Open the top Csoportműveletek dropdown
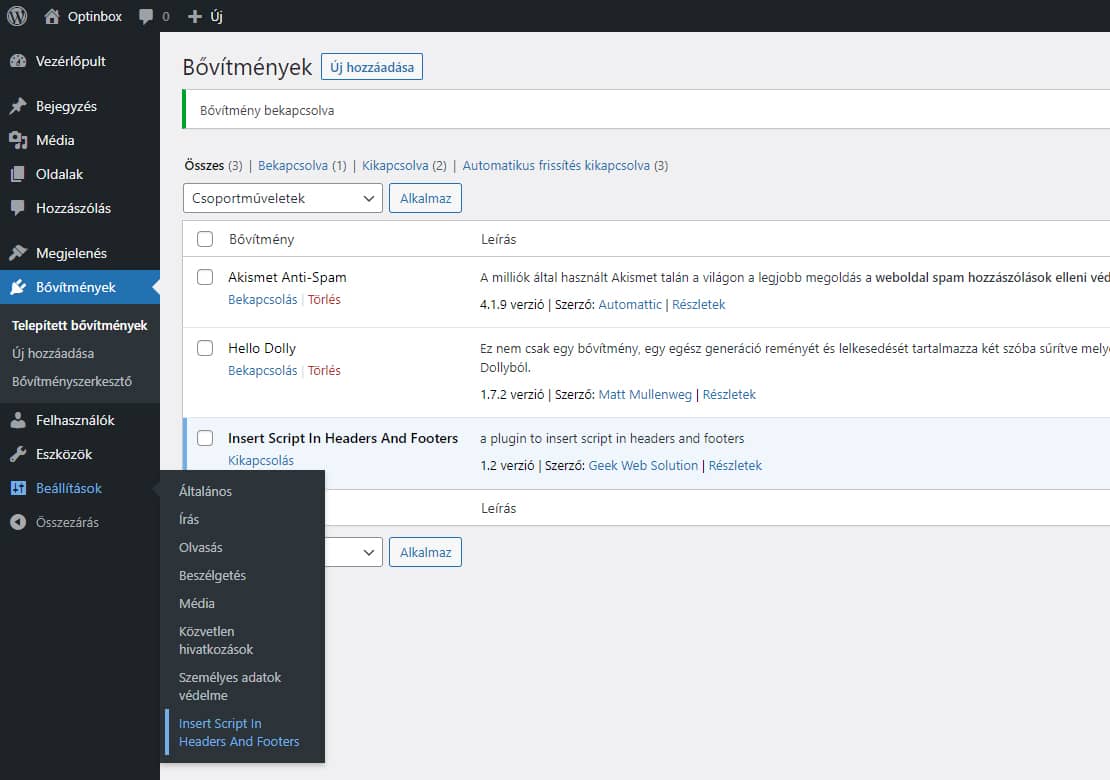 point(282,198)
